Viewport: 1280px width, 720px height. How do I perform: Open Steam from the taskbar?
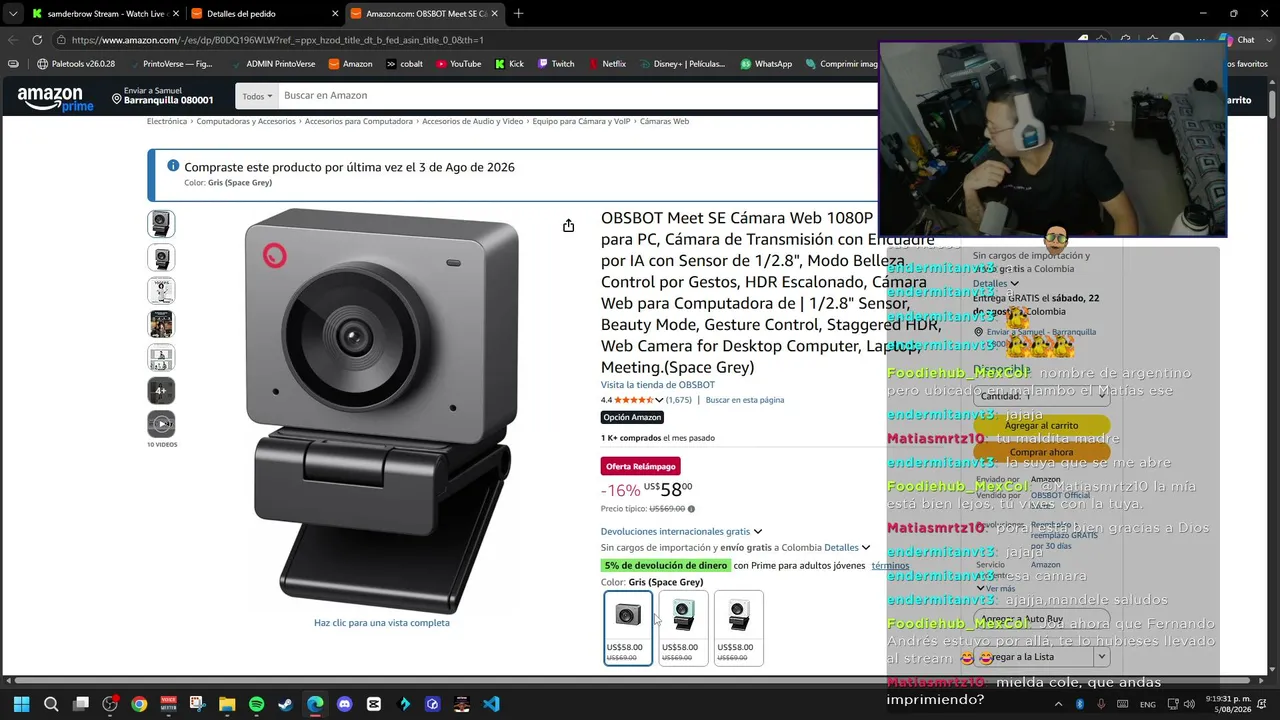286,704
